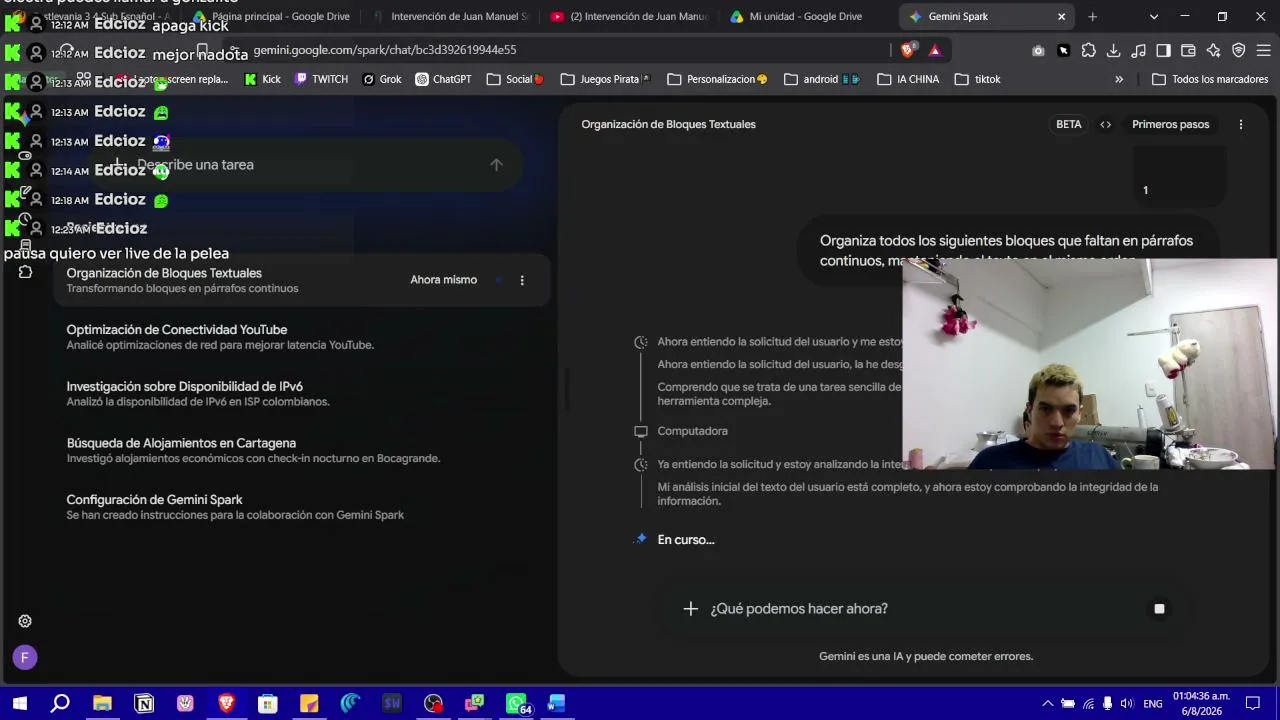Open the android bookmarks folder
The image size is (1280, 720).
(x=822, y=80)
